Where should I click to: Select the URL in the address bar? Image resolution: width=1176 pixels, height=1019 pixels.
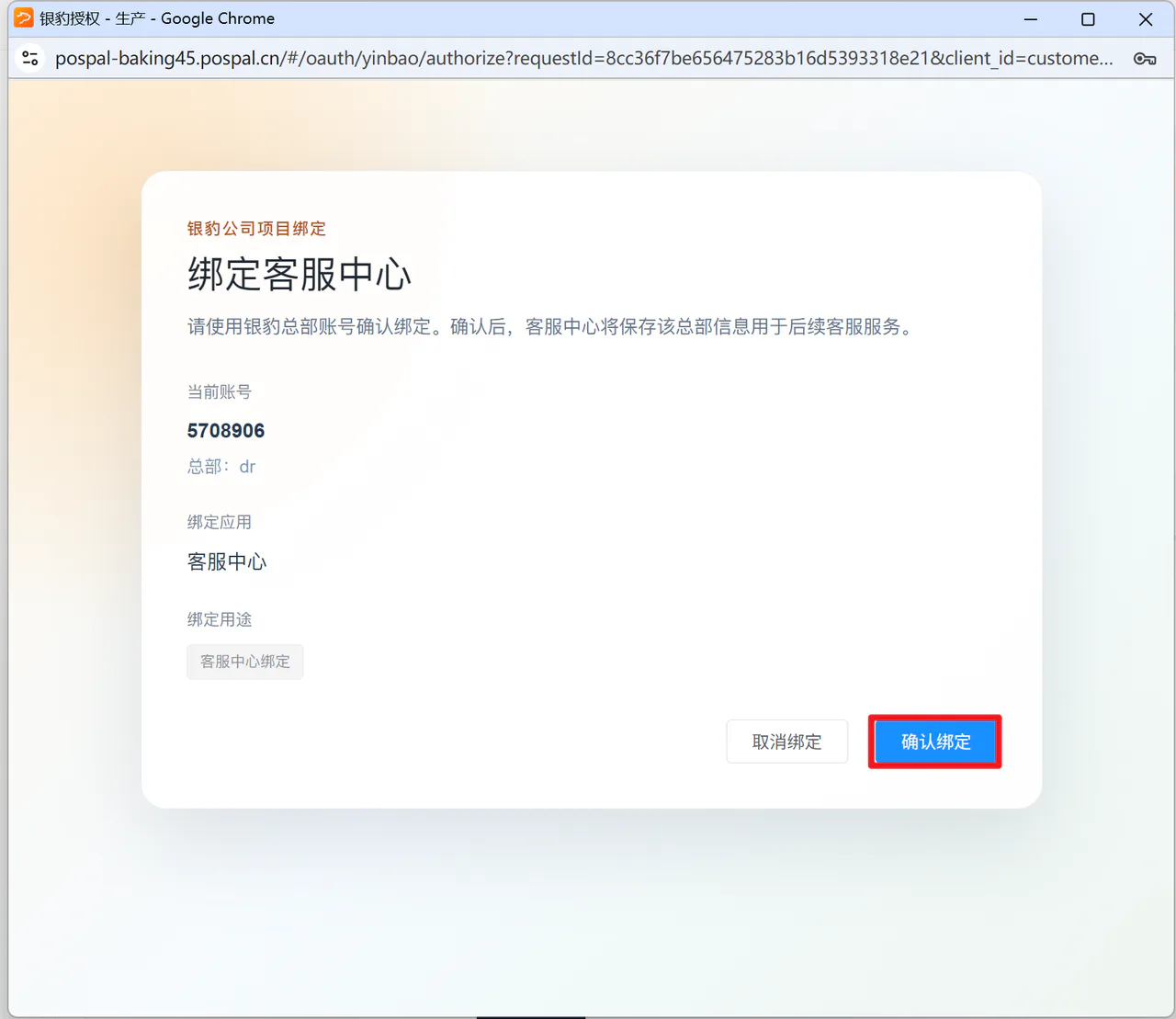[x=583, y=59]
